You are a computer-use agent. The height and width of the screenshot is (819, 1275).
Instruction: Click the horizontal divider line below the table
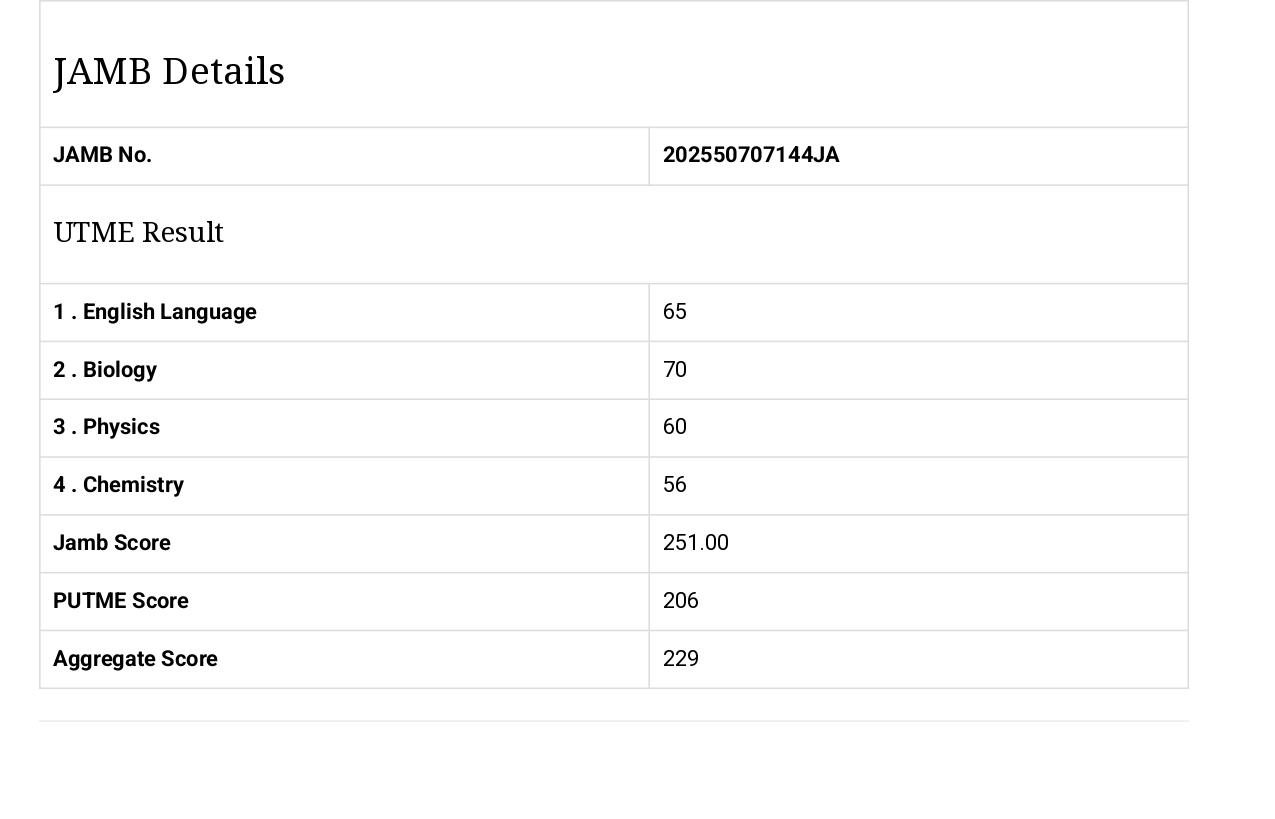[x=614, y=721]
